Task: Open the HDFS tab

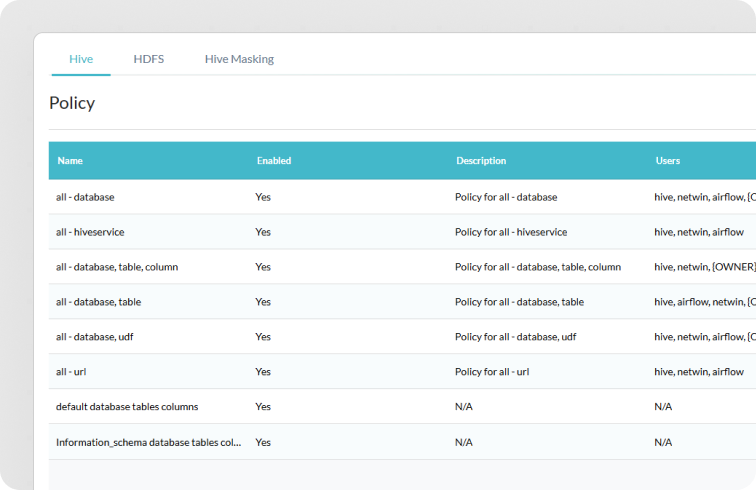Action: click(x=149, y=59)
